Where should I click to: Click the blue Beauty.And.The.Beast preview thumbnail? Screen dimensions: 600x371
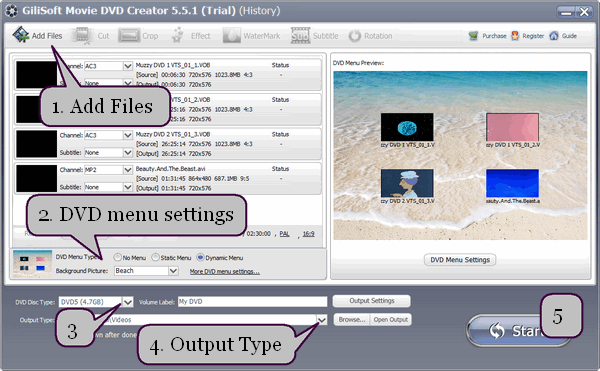[x=512, y=183]
